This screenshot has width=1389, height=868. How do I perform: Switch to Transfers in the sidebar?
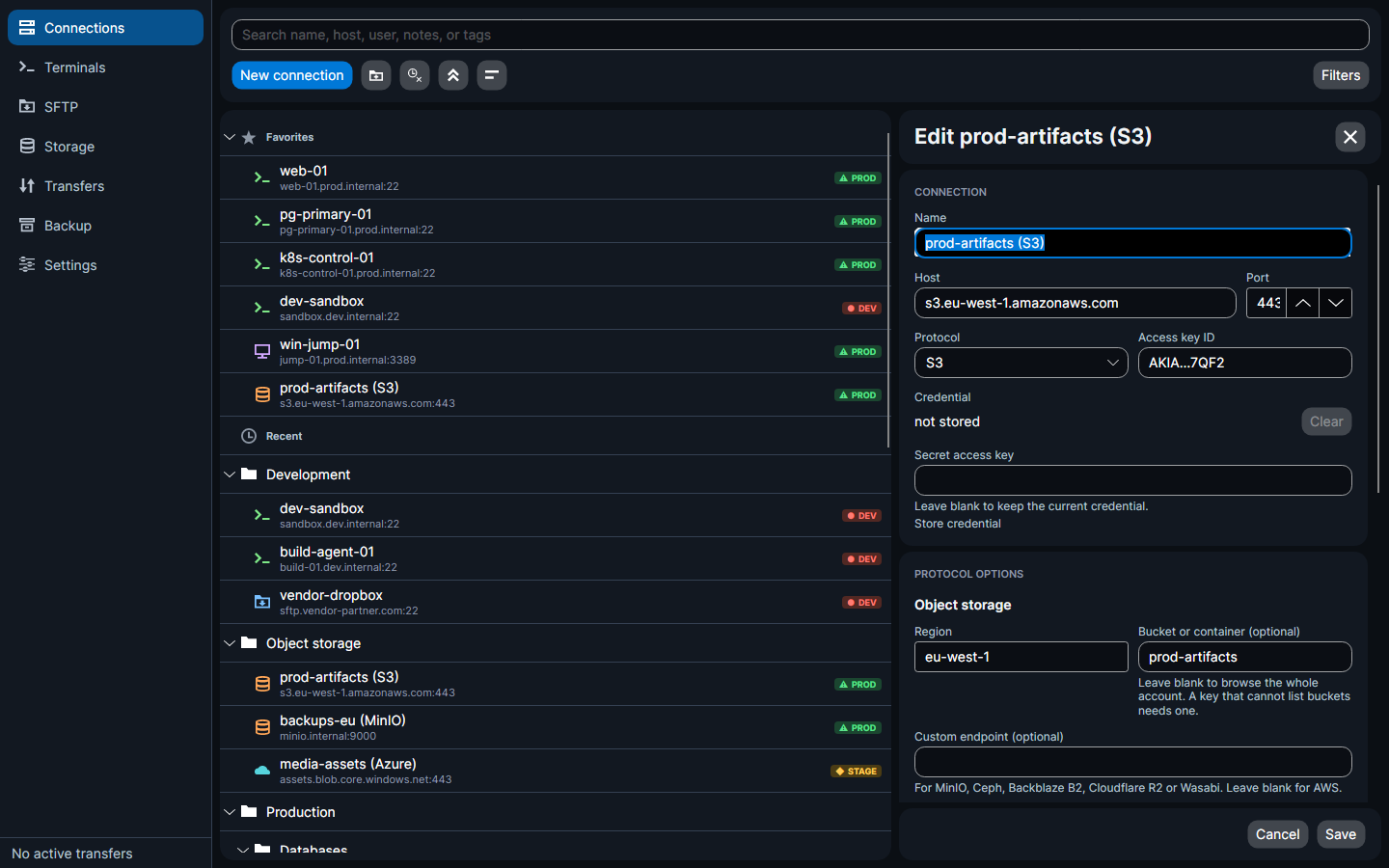pyautogui.click(x=105, y=186)
